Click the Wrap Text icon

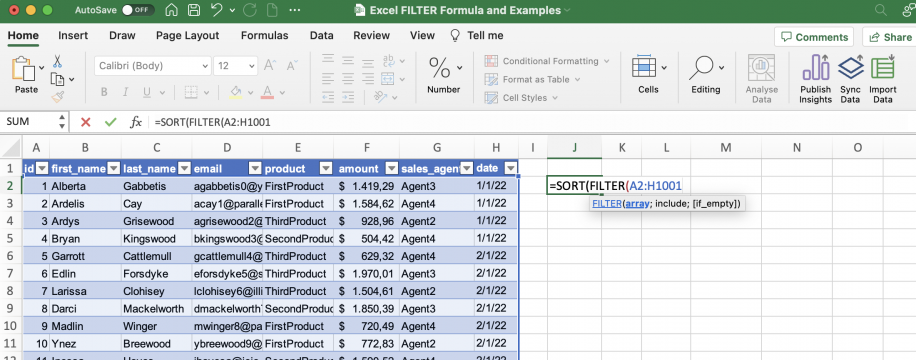(x=389, y=61)
